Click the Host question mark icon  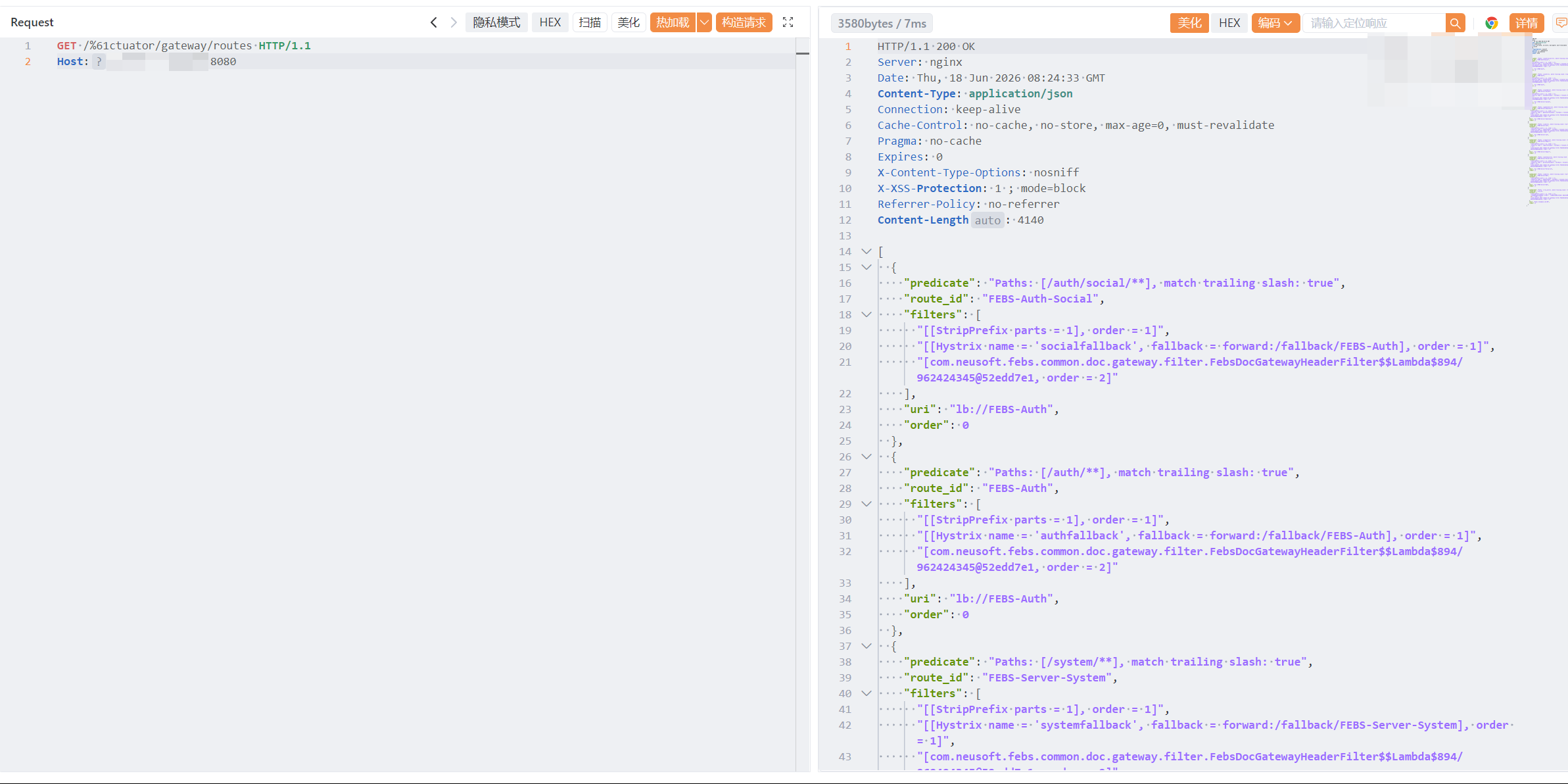(99, 61)
